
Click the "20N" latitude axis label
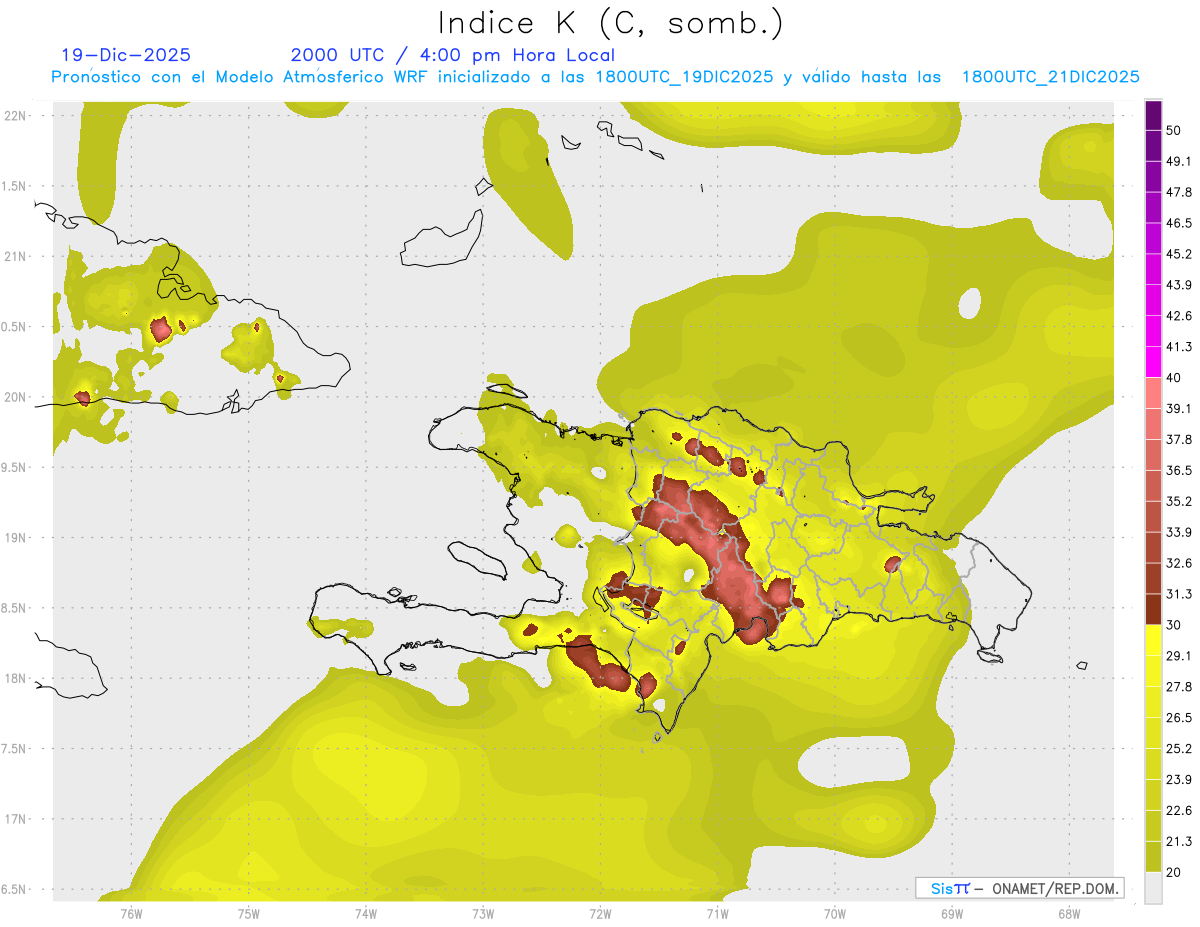pos(14,397)
